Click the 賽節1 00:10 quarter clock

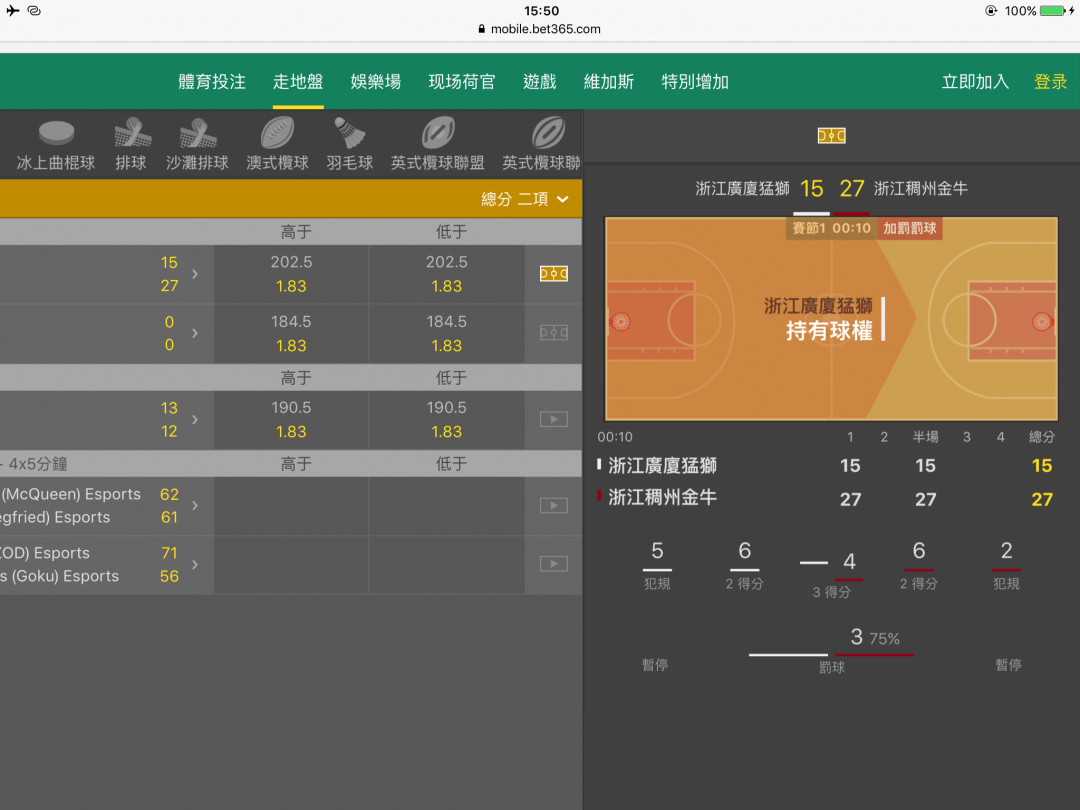point(831,228)
